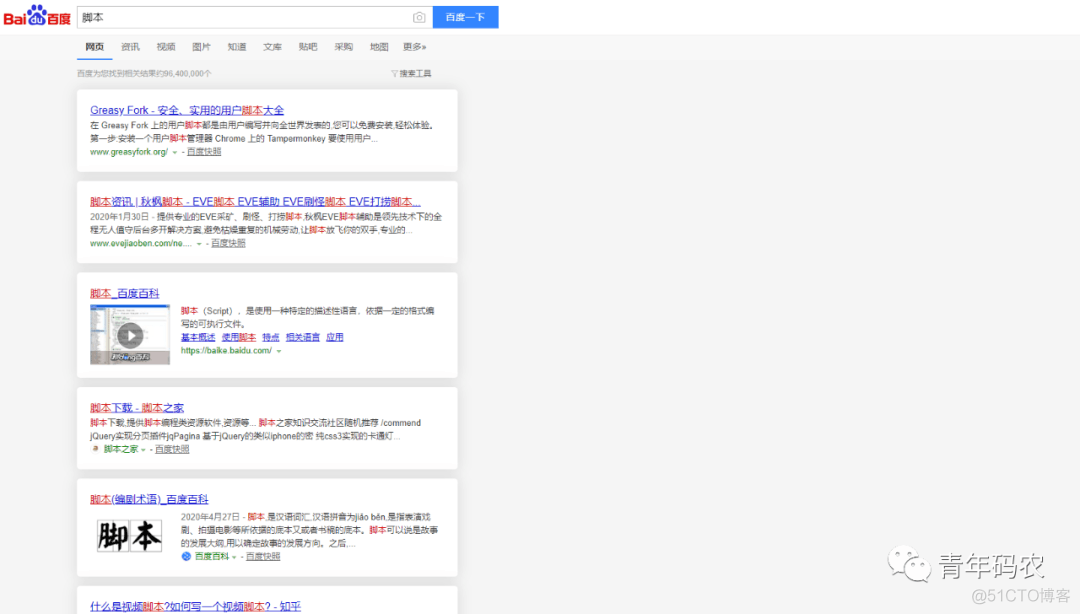Click the 脚本 calligraphy thumbnail
The image size is (1080, 614).
(129, 536)
